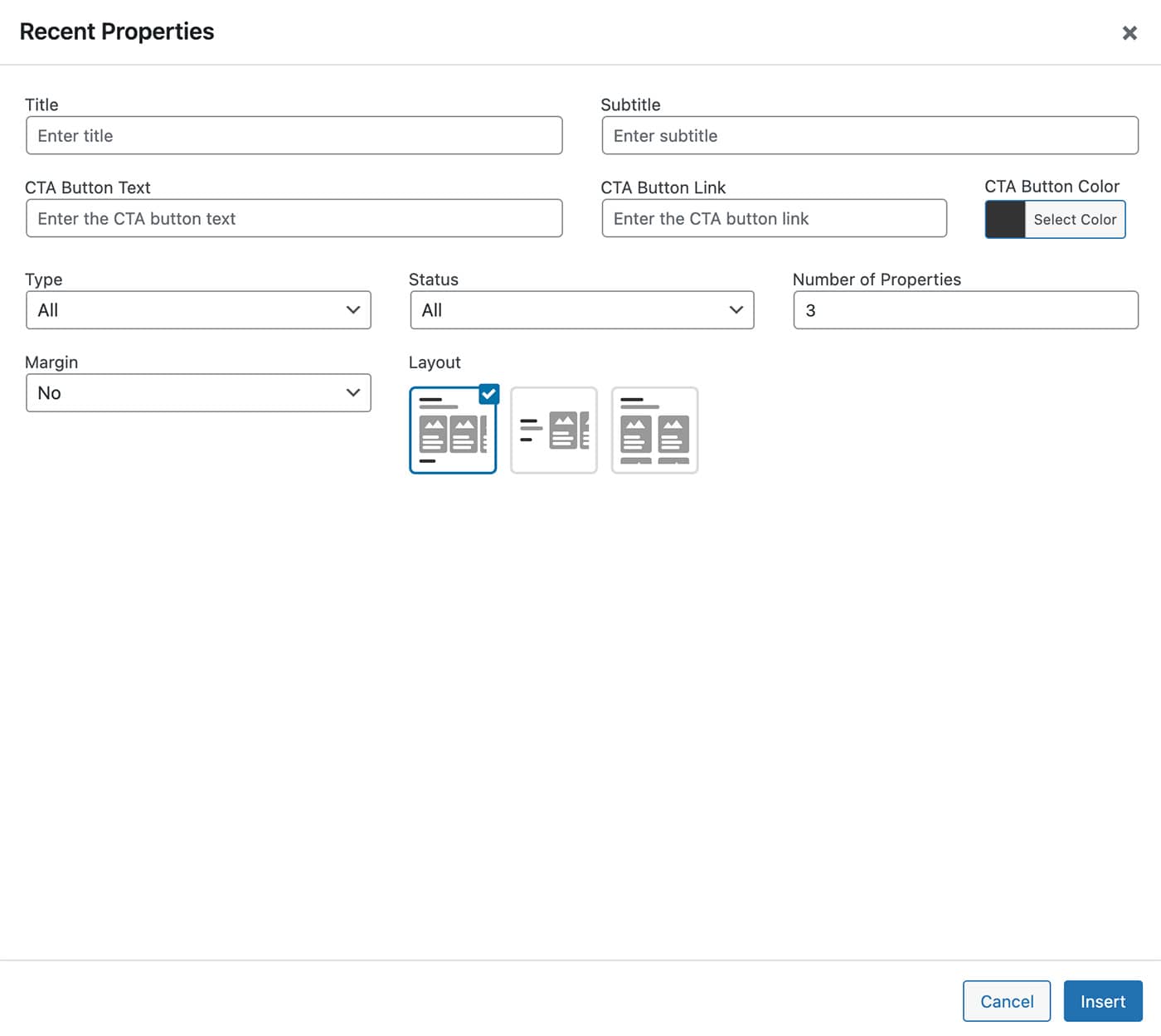Close the Recent Properties dialog with X
Screen dimensions: 1161x1036
click(1129, 33)
